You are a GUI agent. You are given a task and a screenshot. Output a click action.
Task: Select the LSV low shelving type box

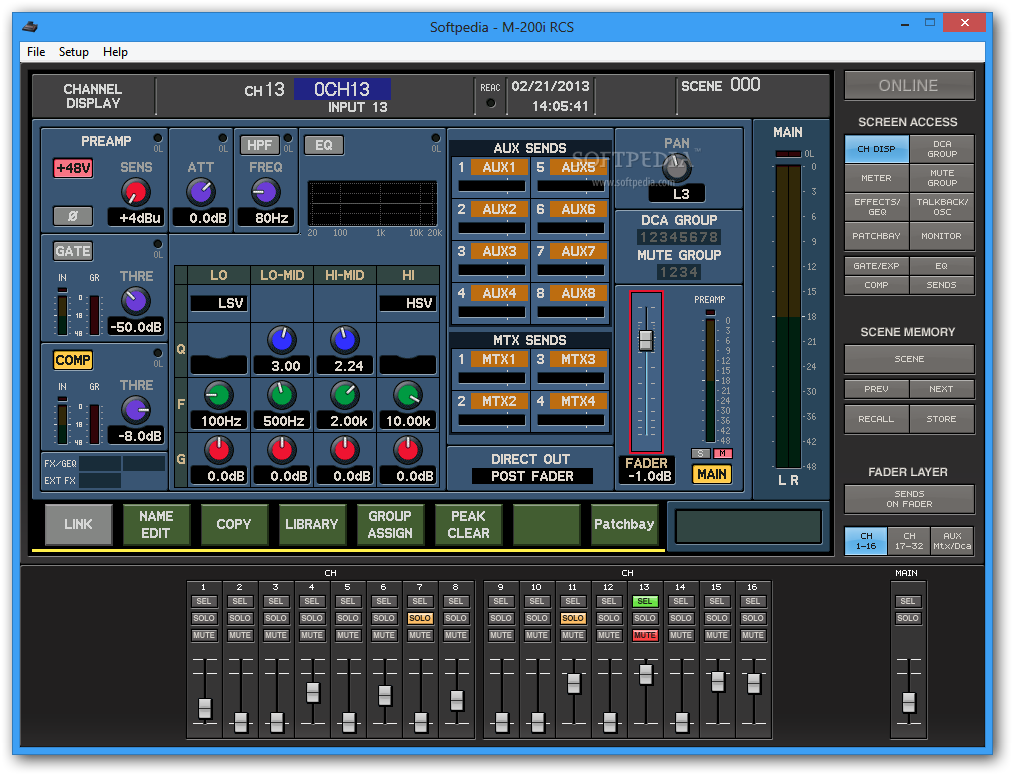coord(218,303)
